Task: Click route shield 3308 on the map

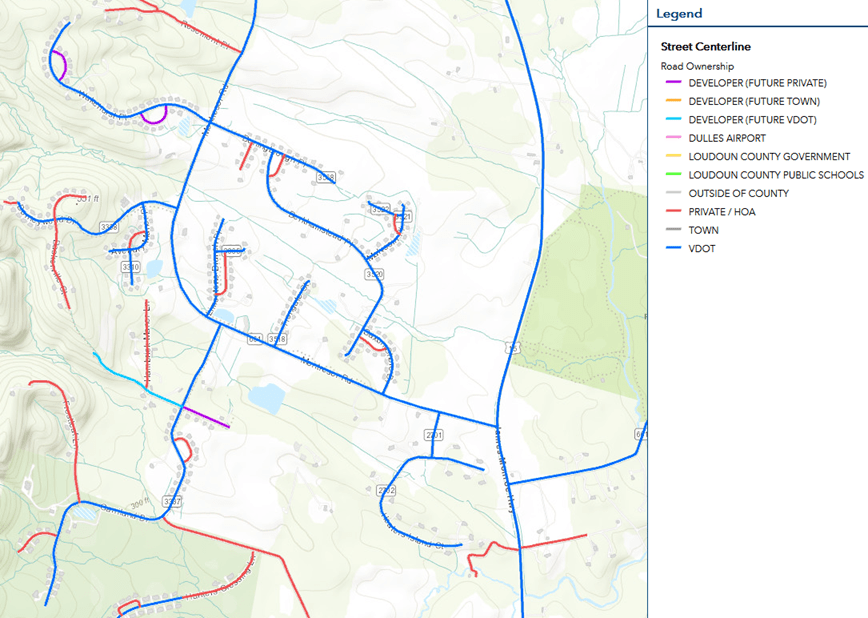Action: click(x=108, y=227)
